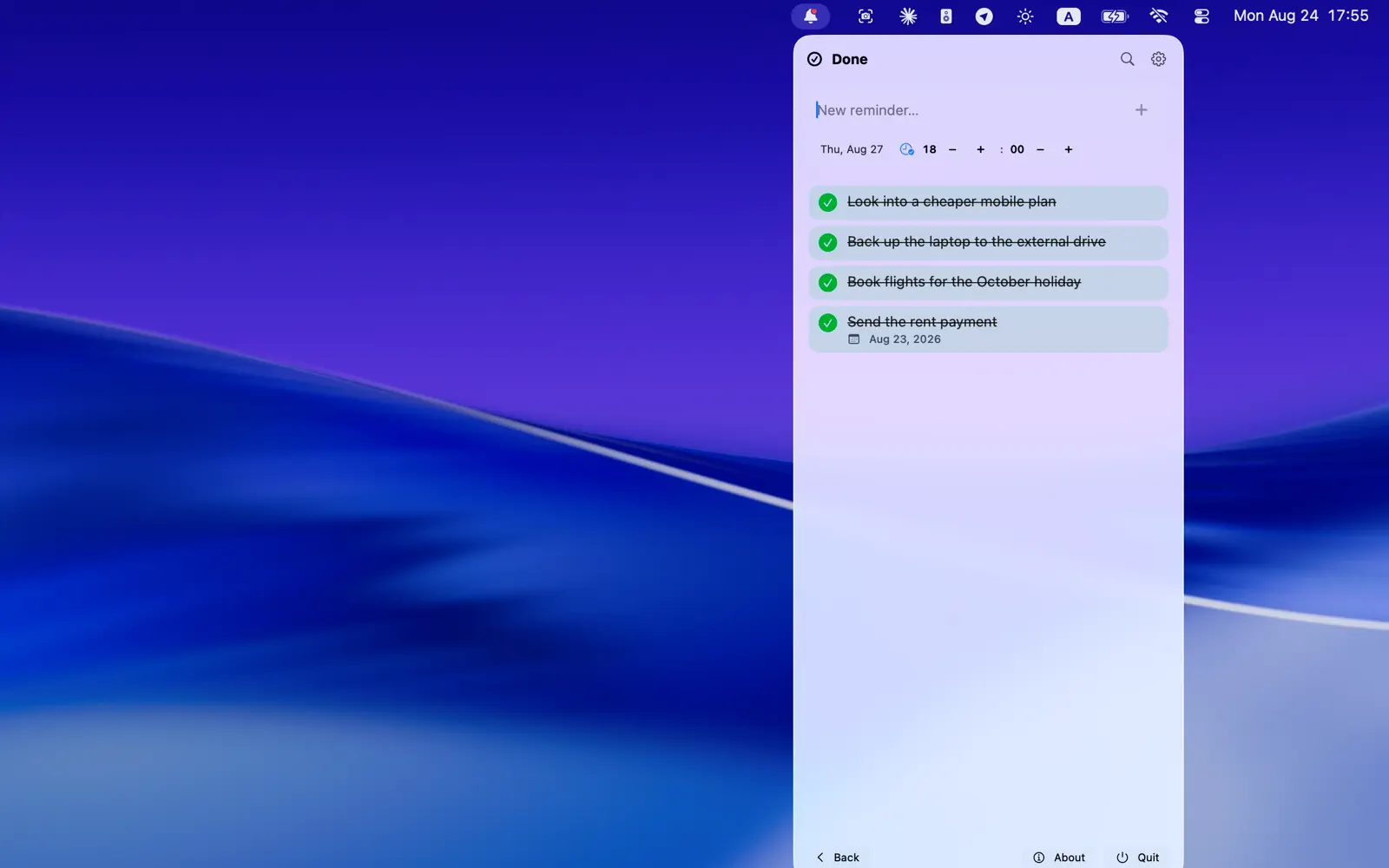Add the new reminder with plus icon
This screenshot has height=868, width=1389.
(x=1141, y=110)
